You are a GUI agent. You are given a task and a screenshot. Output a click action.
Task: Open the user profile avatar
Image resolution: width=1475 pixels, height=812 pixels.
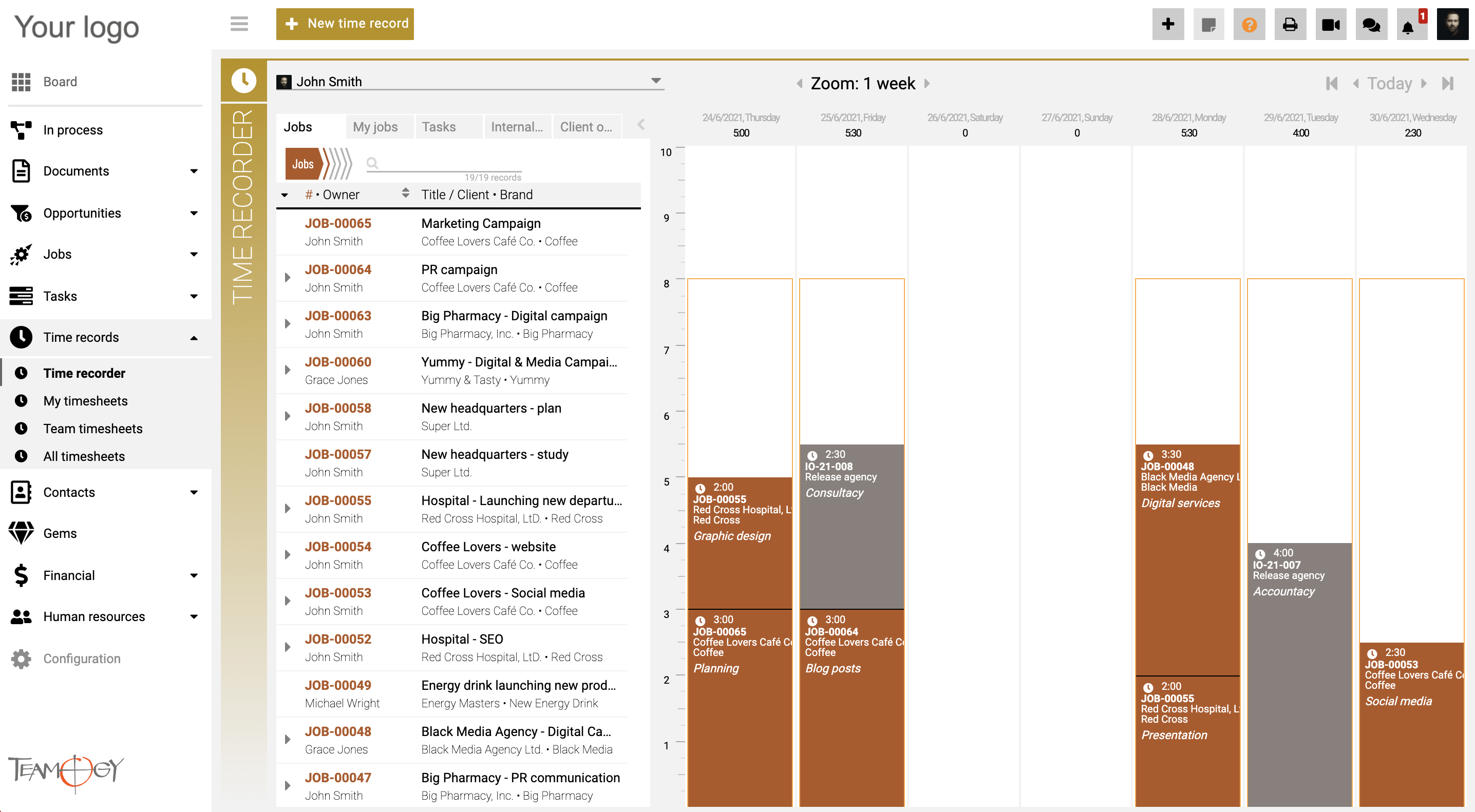point(1452,24)
